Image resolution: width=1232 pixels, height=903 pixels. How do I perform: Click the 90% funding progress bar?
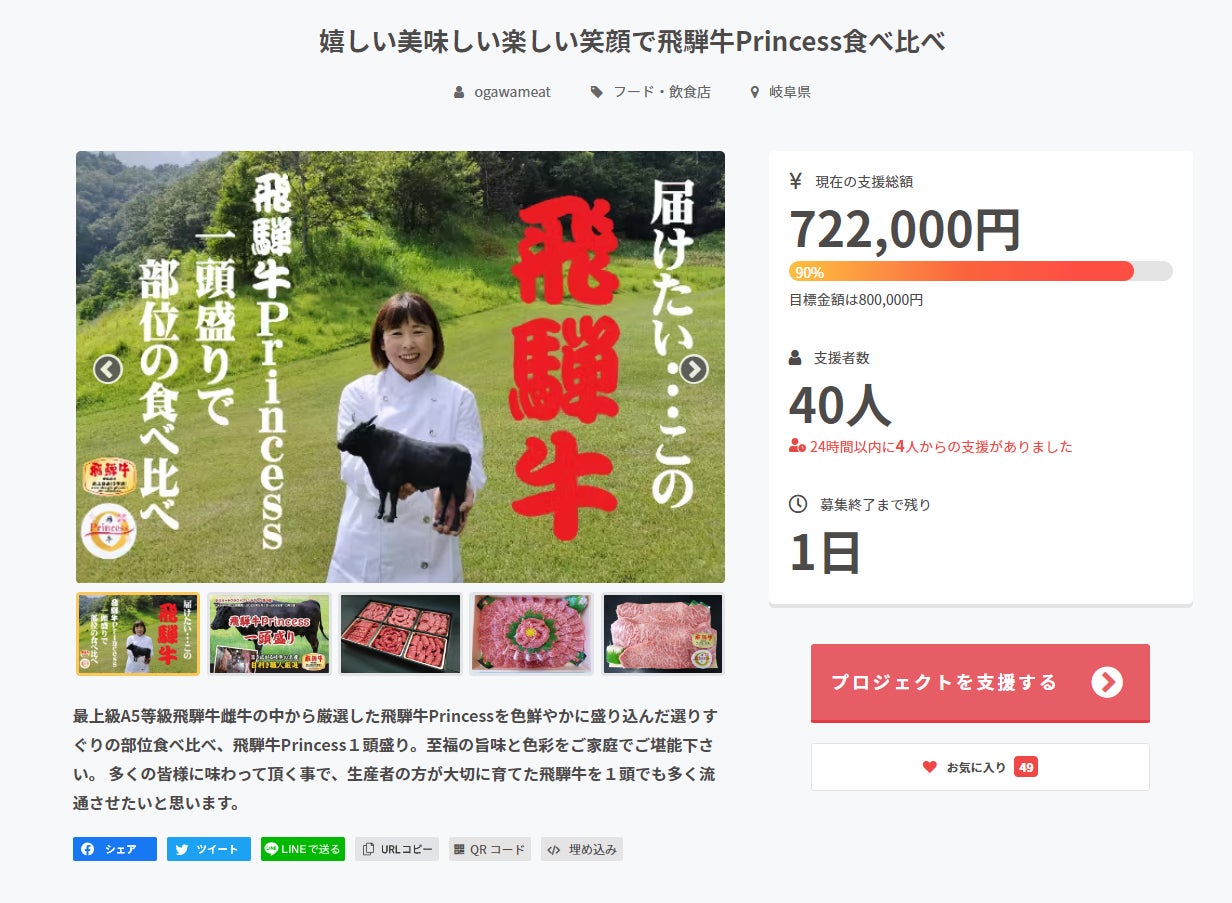pyautogui.click(x=980, y=271)
